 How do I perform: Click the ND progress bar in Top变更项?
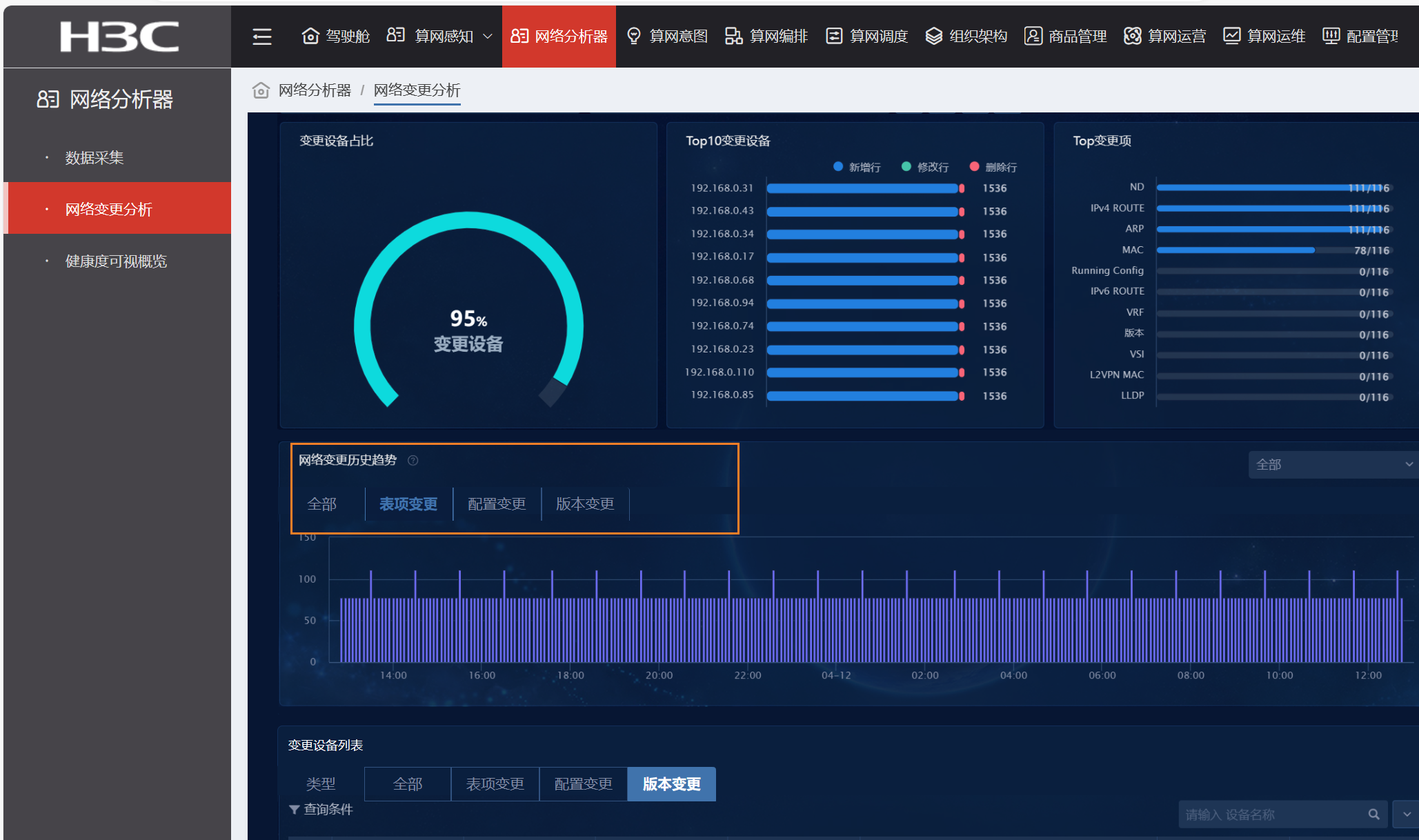(x=1273, y=188)
